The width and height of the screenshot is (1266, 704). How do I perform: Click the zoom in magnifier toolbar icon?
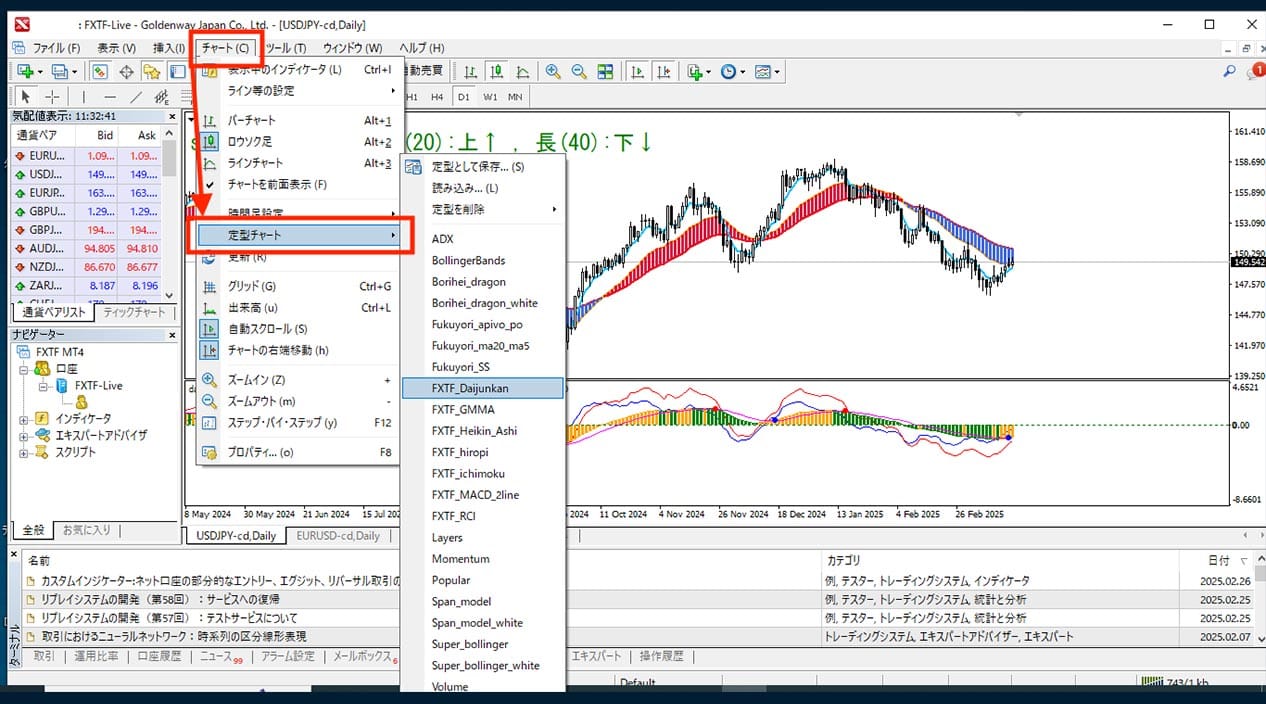tap(553, 71)
